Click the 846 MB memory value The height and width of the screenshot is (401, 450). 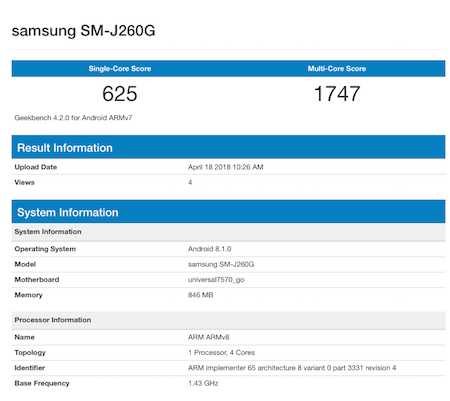point(201,295)
